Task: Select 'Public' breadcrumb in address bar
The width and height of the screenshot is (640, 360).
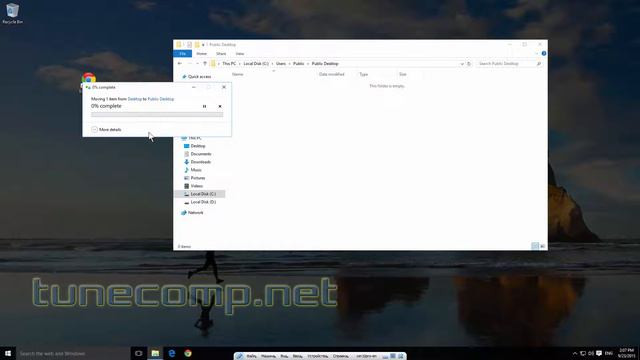Action: click(298, 64)
